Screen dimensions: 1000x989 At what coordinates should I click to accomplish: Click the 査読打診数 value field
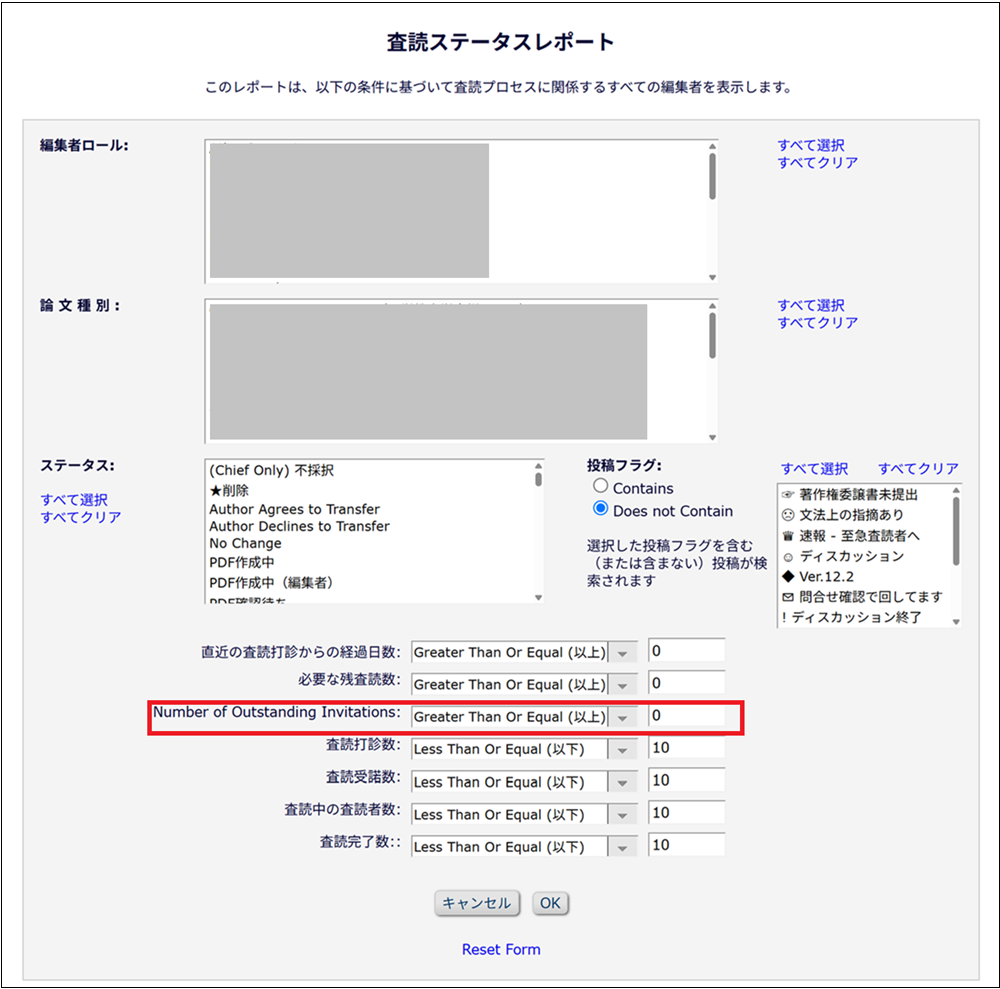[x=687, y=747]
